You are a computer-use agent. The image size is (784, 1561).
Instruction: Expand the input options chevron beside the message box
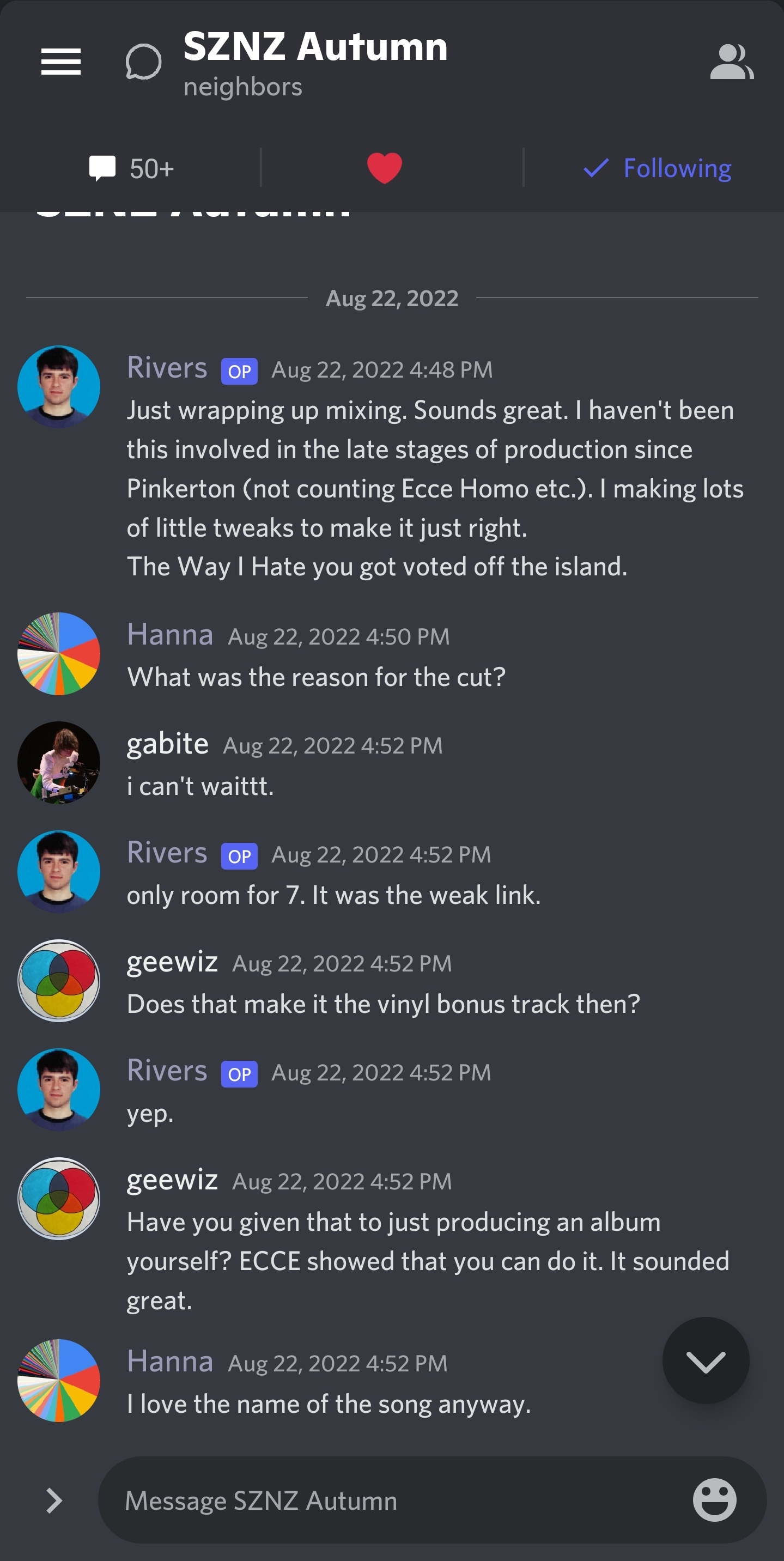[54, 1500]
